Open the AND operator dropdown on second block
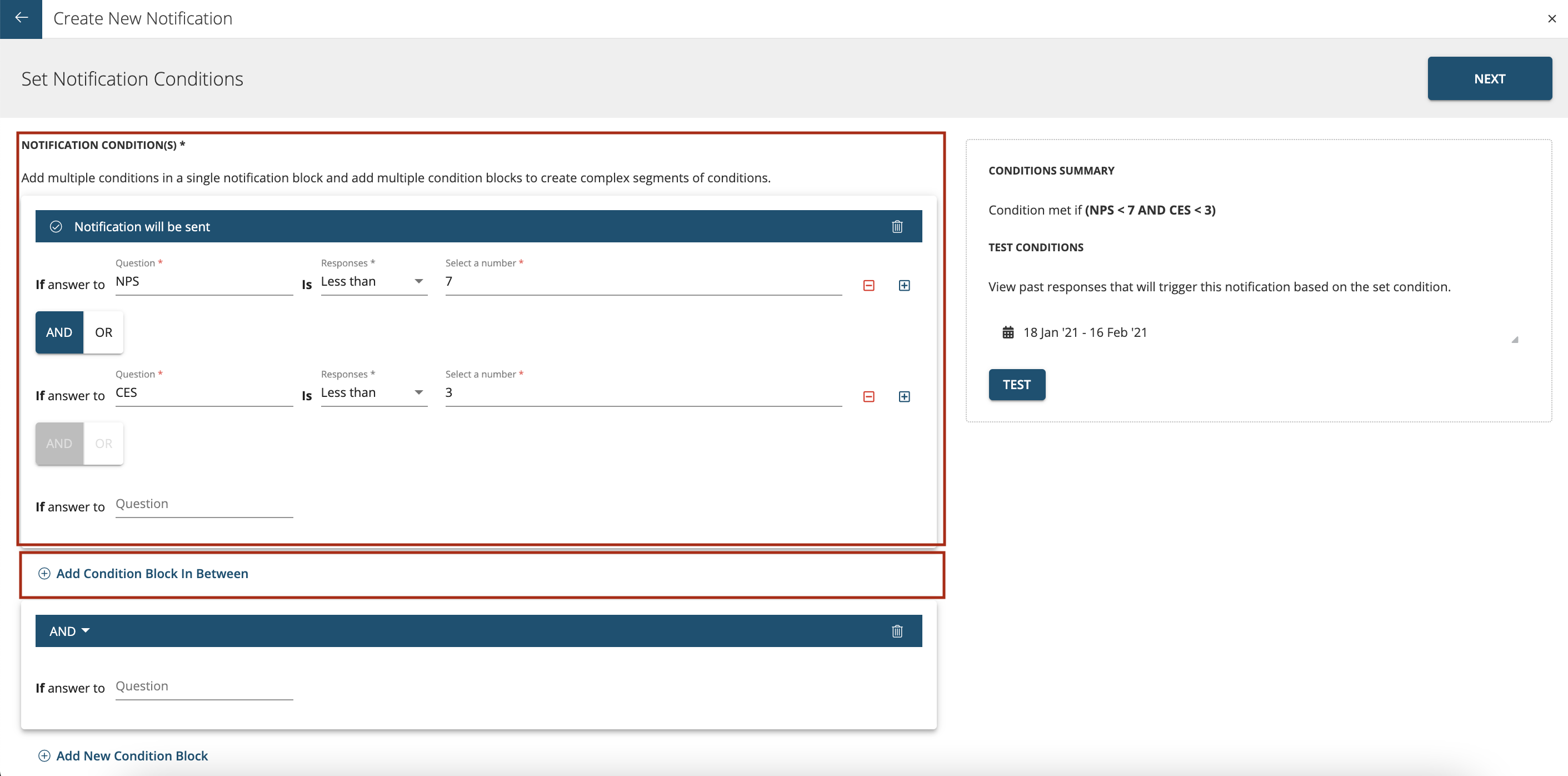Screen dimensions: 1568x776 [69, 631]
